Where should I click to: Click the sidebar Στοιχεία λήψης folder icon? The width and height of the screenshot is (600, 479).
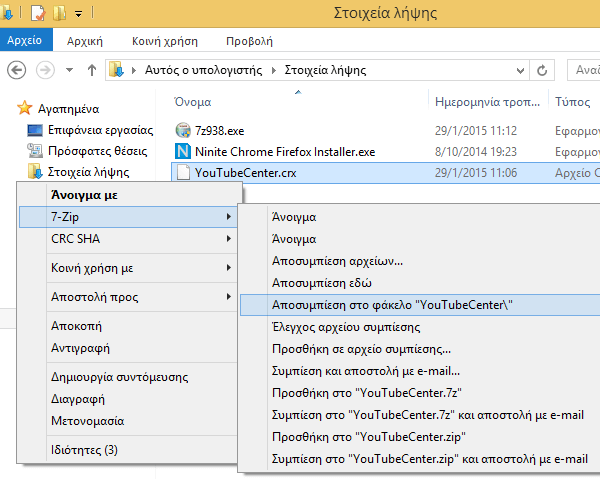pos(35,171)
